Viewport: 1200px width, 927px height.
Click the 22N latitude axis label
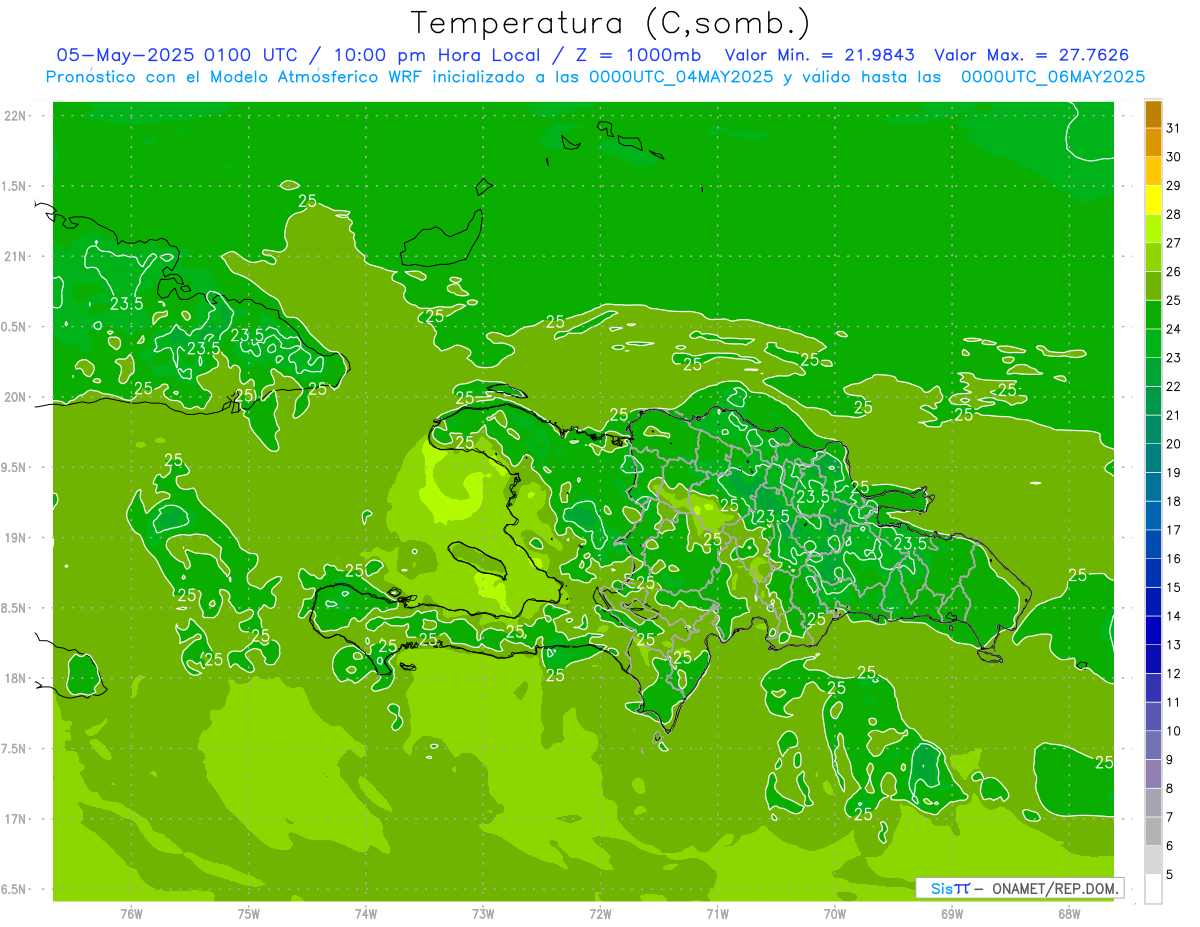(x=17, y=116)
